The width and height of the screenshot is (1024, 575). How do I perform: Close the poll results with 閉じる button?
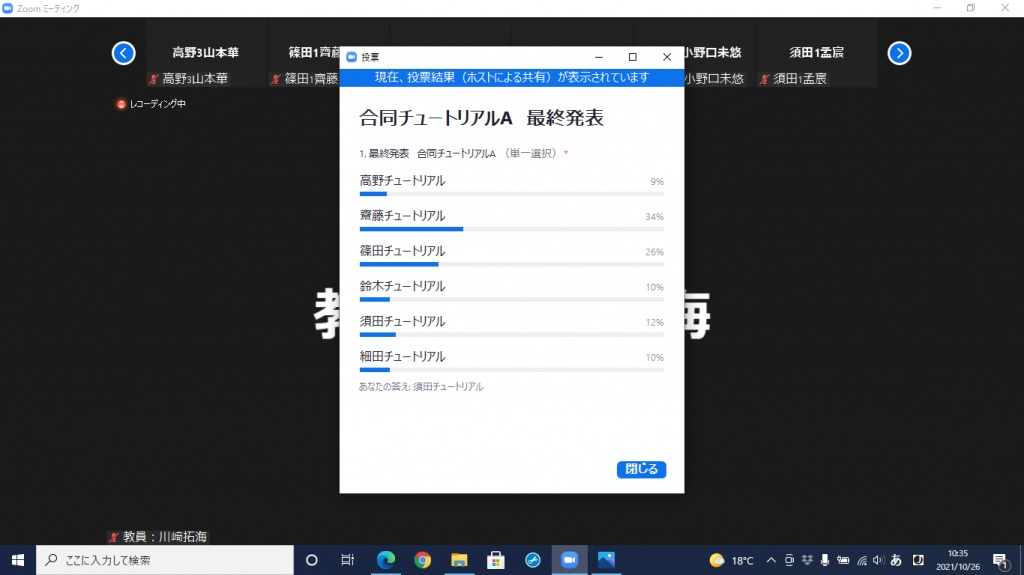pos(641,469)
